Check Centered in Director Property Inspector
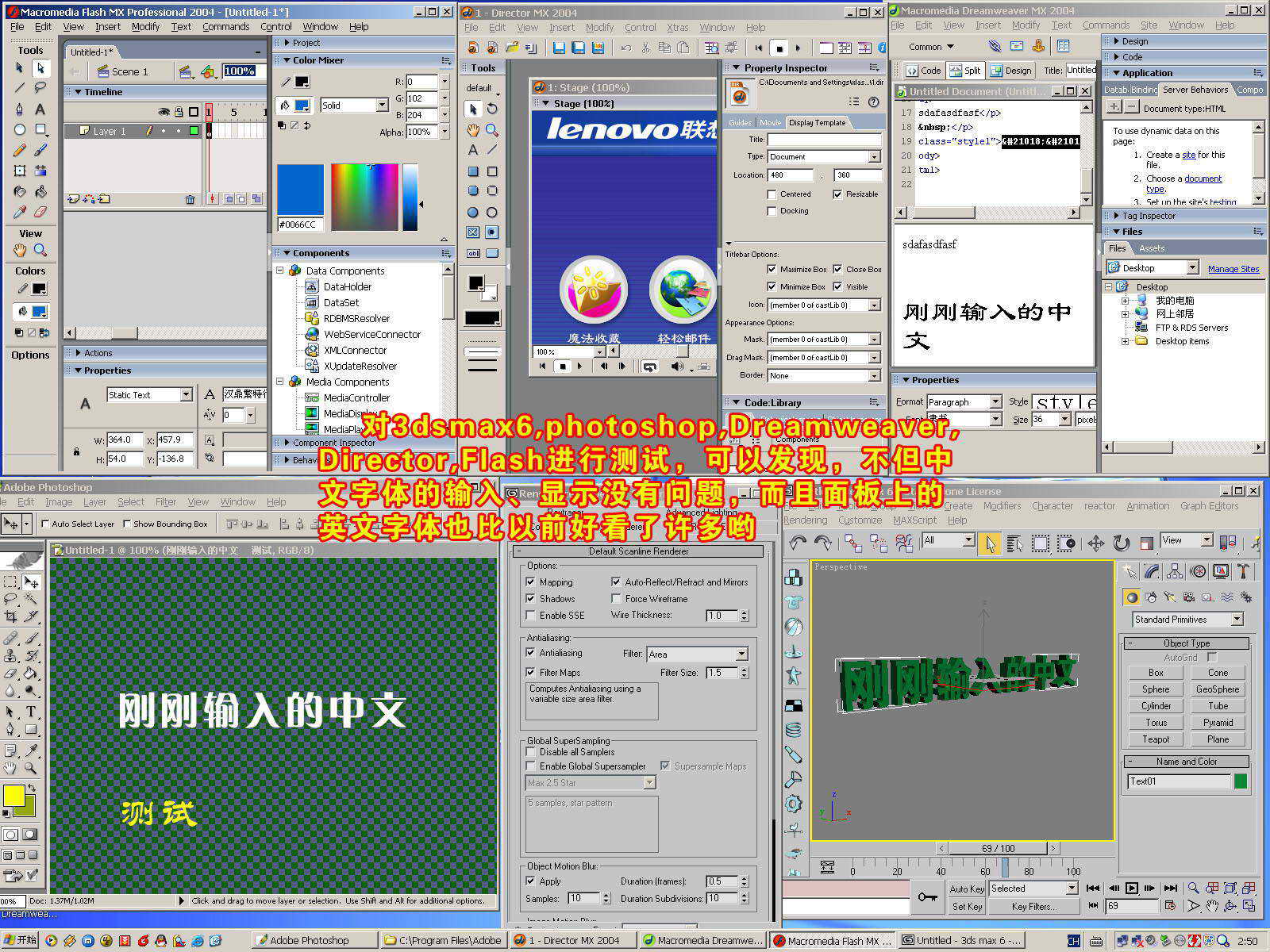The height and width of the screenshot is (952, 1270). (x=772, y=194)
